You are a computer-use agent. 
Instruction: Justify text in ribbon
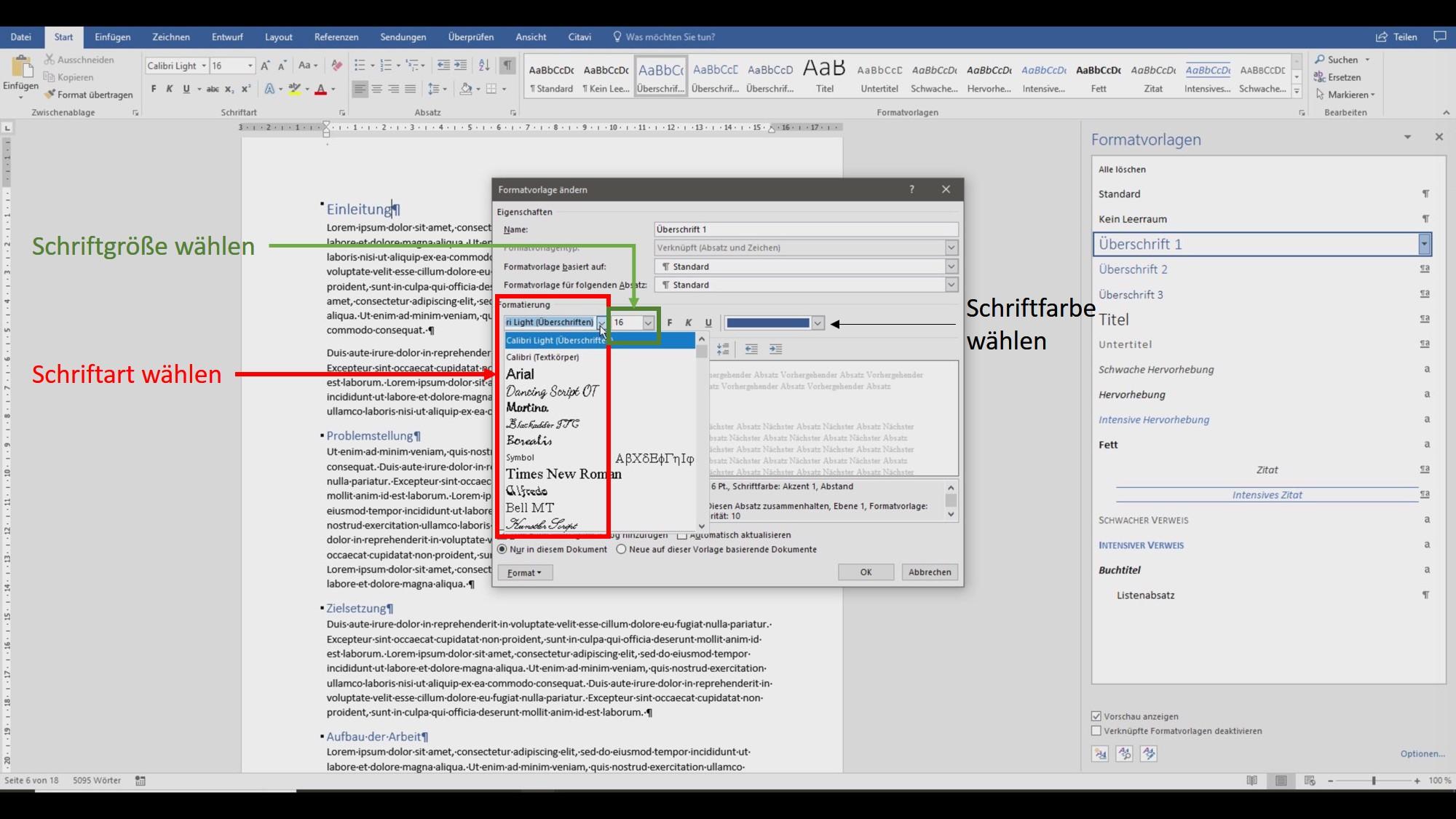pyautogui.click(x=411, y=89)
